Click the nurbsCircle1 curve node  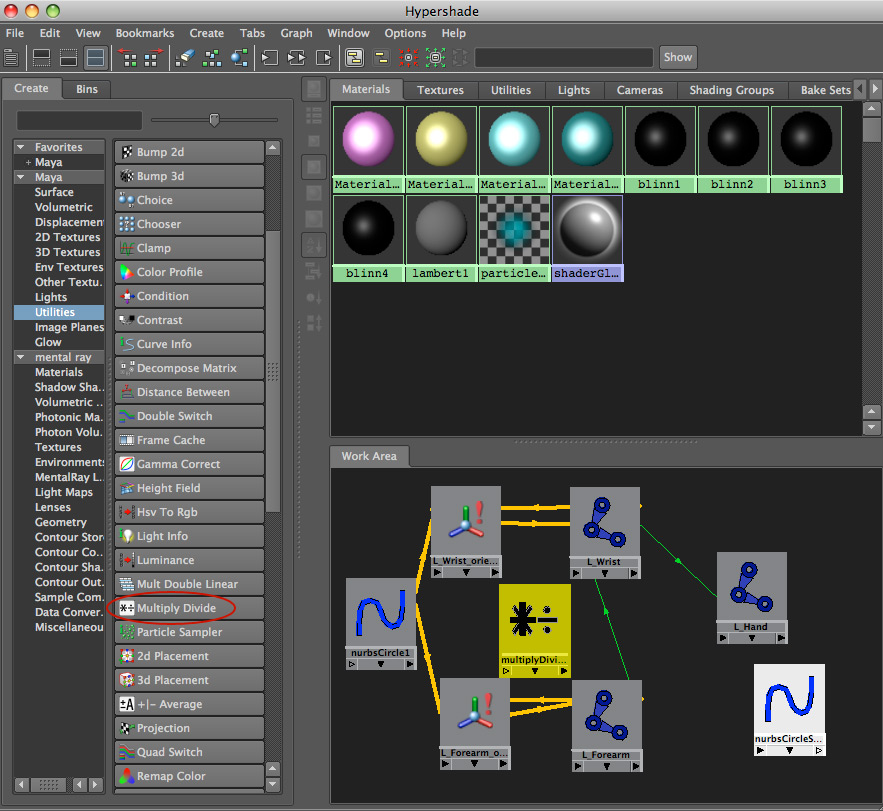click(380, 614)
